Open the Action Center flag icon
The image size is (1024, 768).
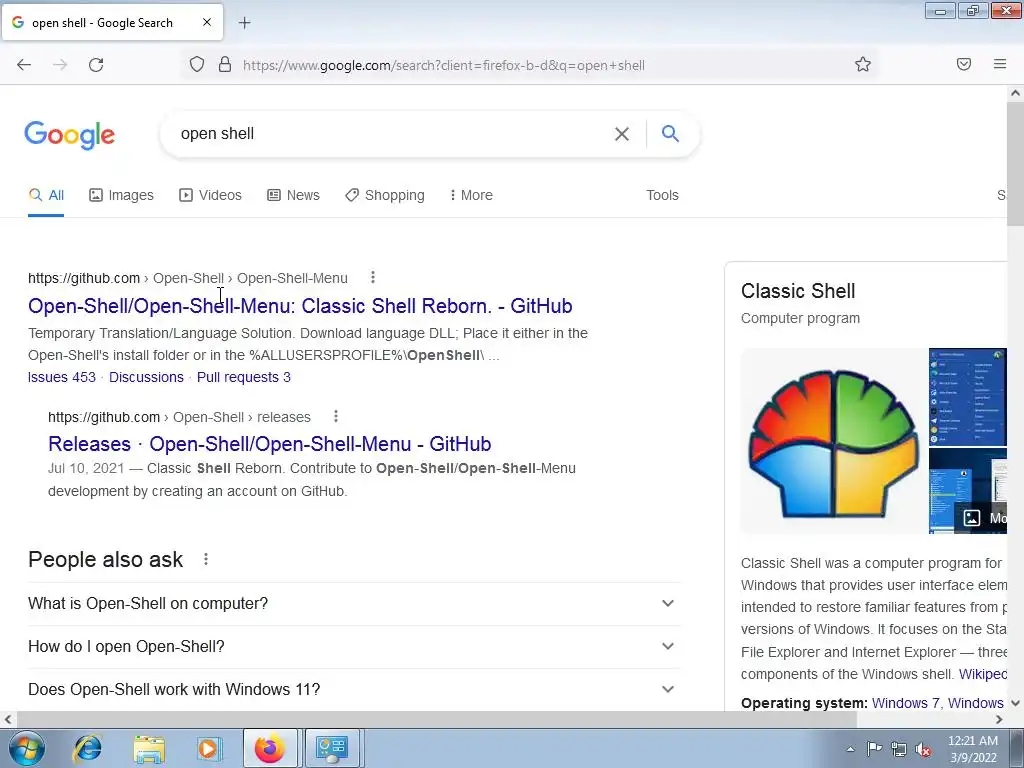pos(874,749)
